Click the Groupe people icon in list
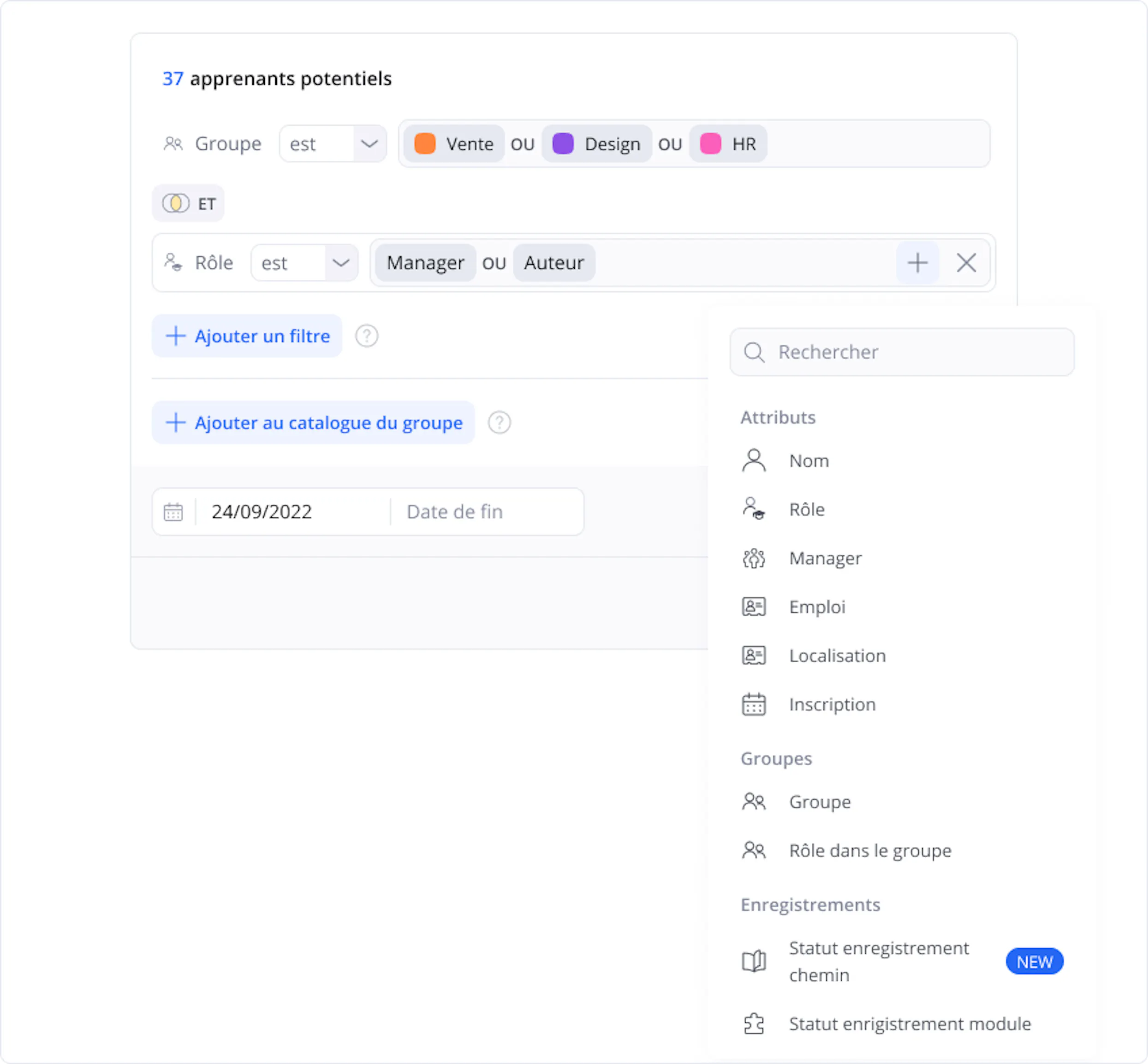This screenshot has height=1064, width=1148. (754, 802)
